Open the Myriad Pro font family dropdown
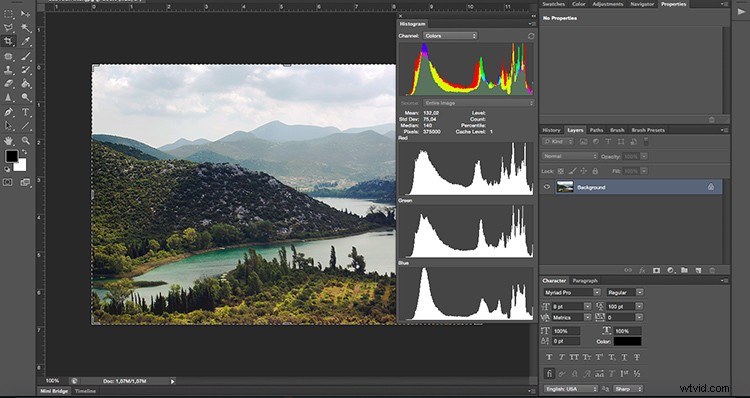This screenshot has height=398, width=750. pyautogui.click(x=572, y=292)
